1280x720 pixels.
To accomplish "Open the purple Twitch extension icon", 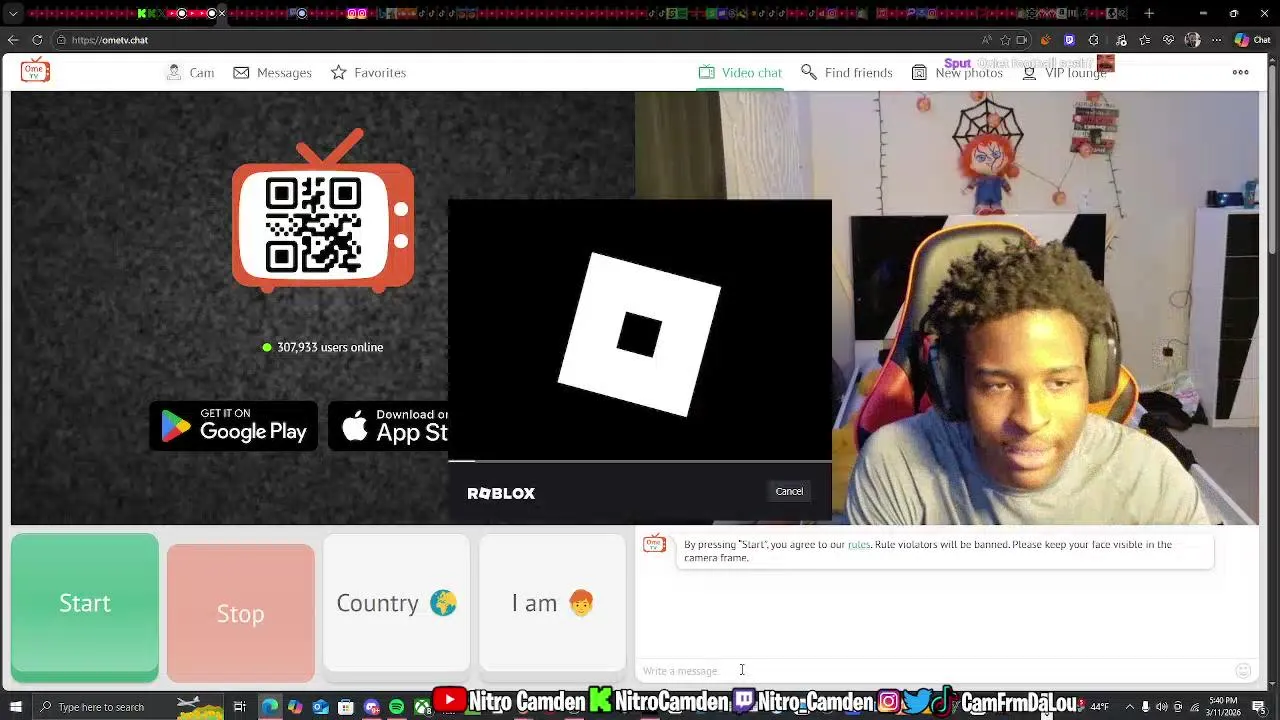I will (x=1070, y=40).
